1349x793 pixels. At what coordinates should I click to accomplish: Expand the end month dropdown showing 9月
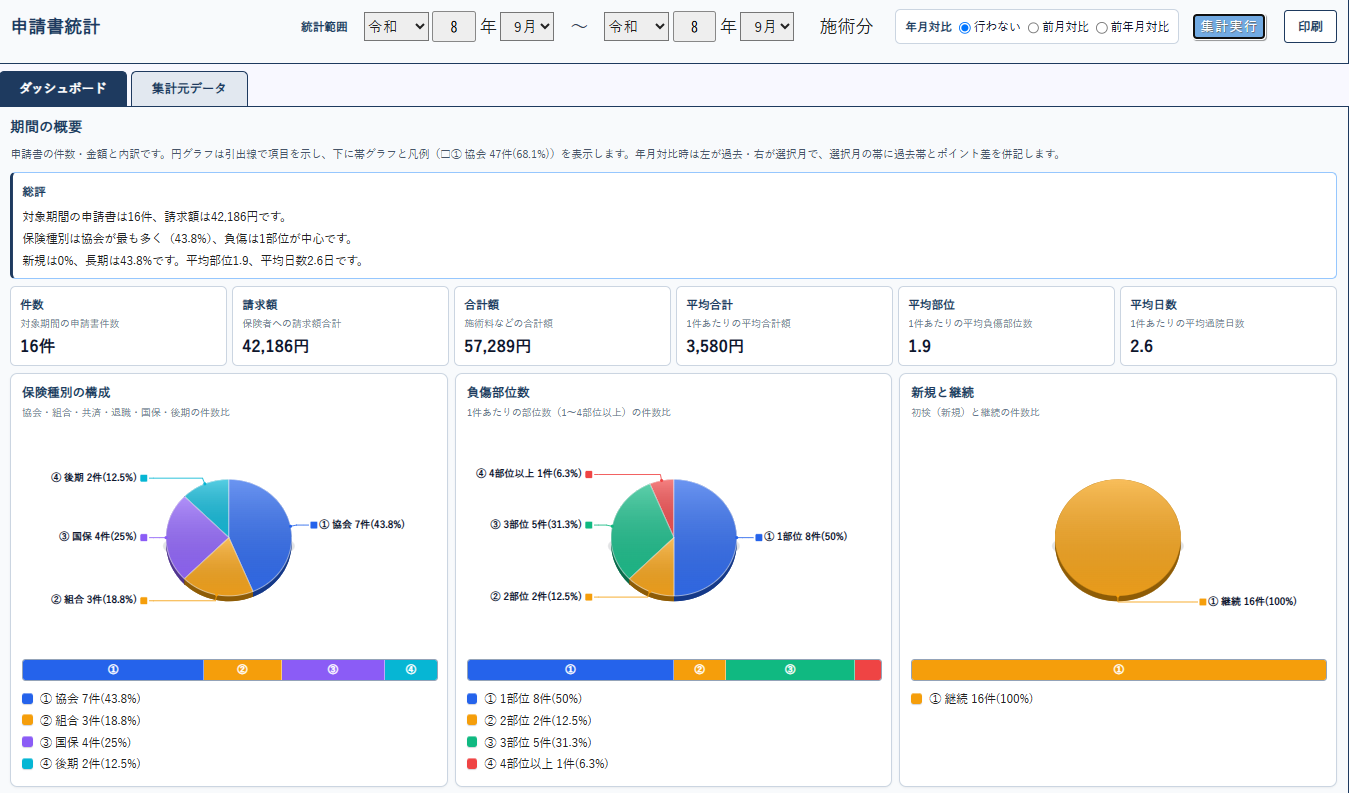point(767,27)
